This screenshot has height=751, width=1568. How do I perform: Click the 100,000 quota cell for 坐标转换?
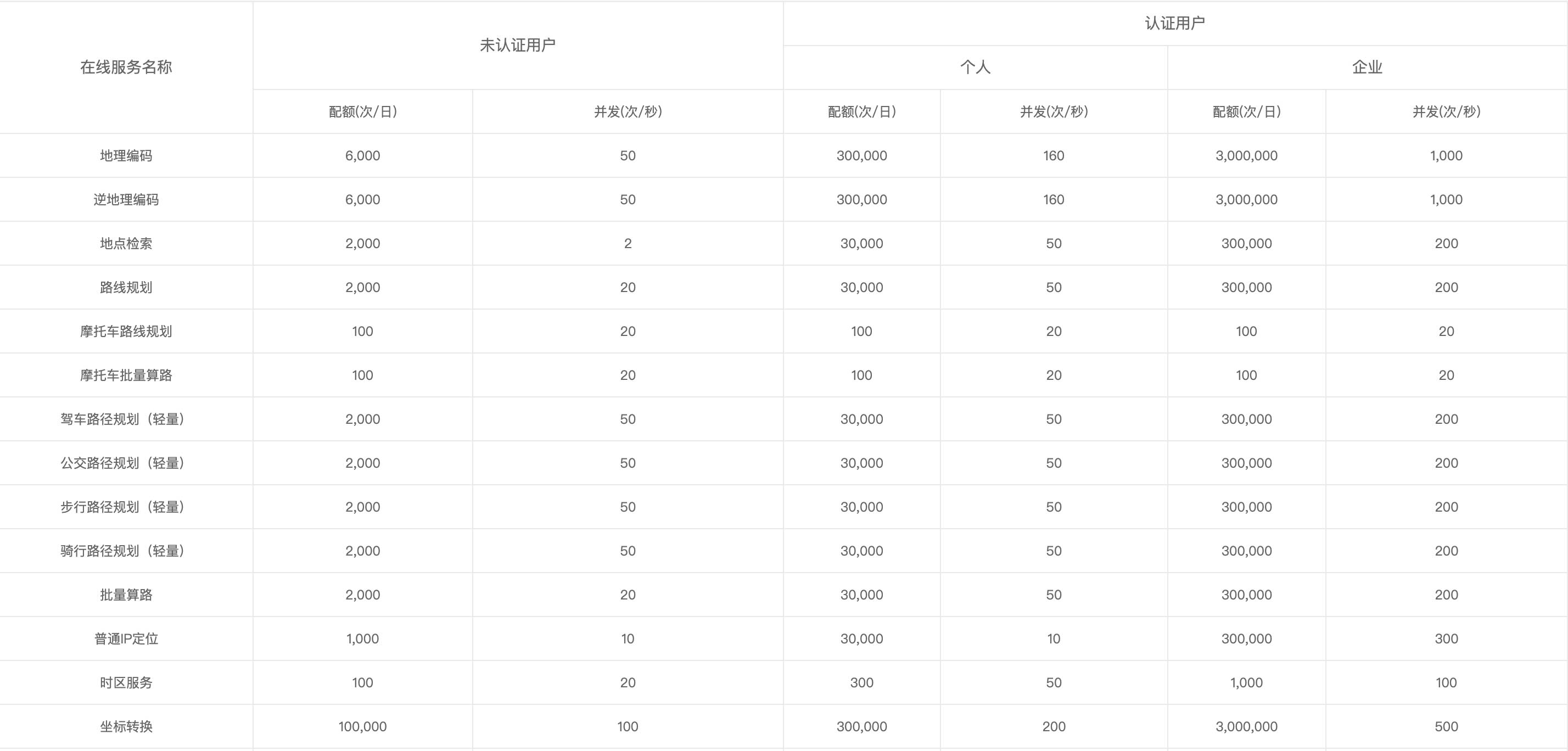[x=362, y=726]
